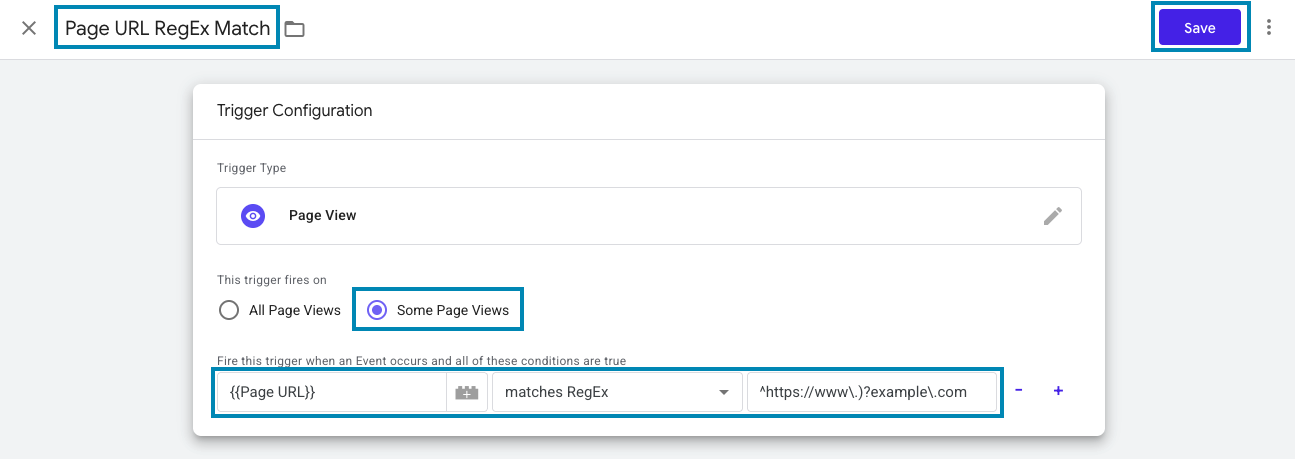The image size is (1295, 459).
Task: Select the Some Page Views radio button
Action: 377,310
